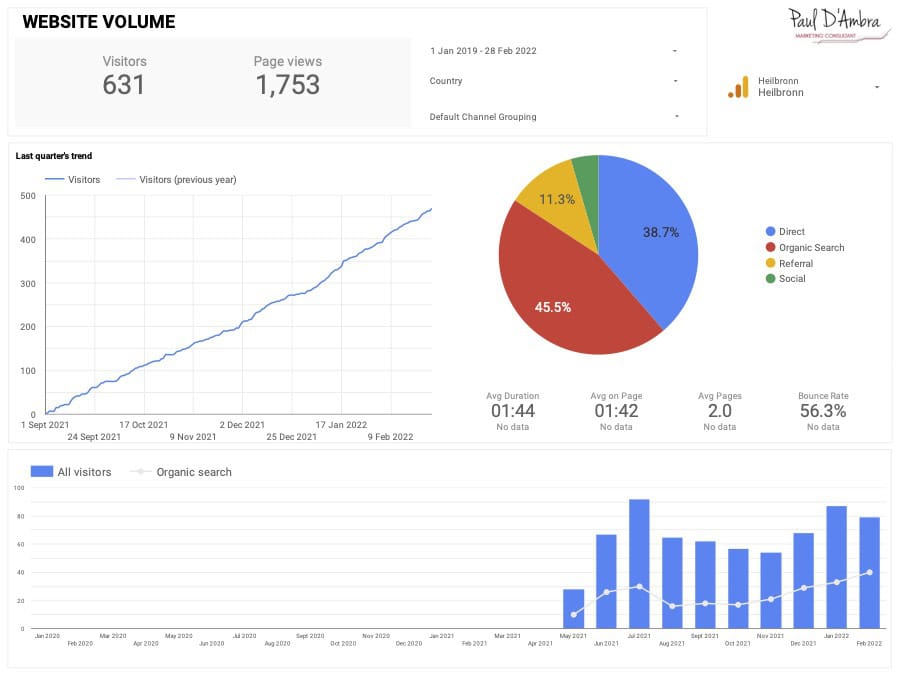Click the Jun 2021 visitors bar

coord(606,581)
